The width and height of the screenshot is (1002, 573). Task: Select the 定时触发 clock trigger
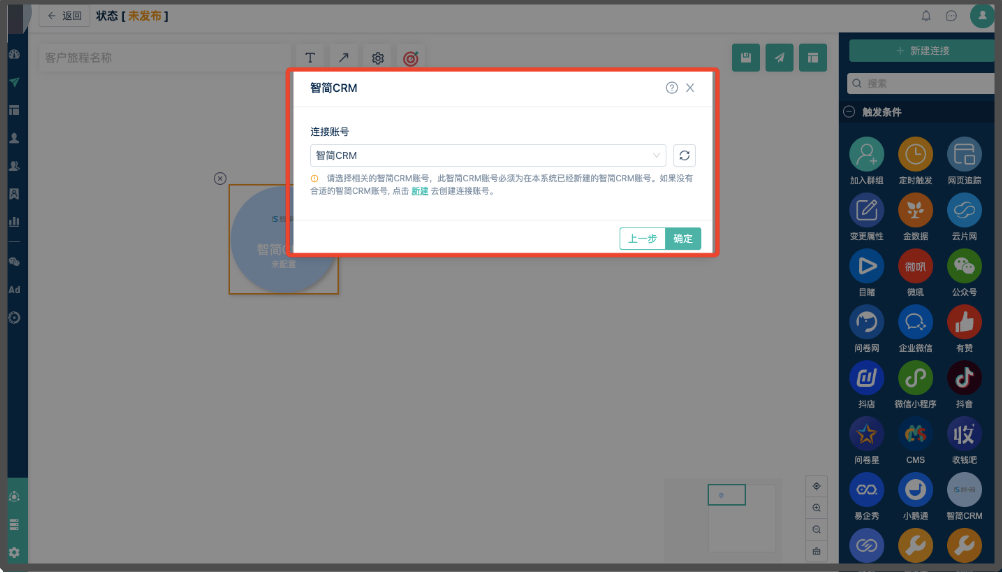pos(915,154)
